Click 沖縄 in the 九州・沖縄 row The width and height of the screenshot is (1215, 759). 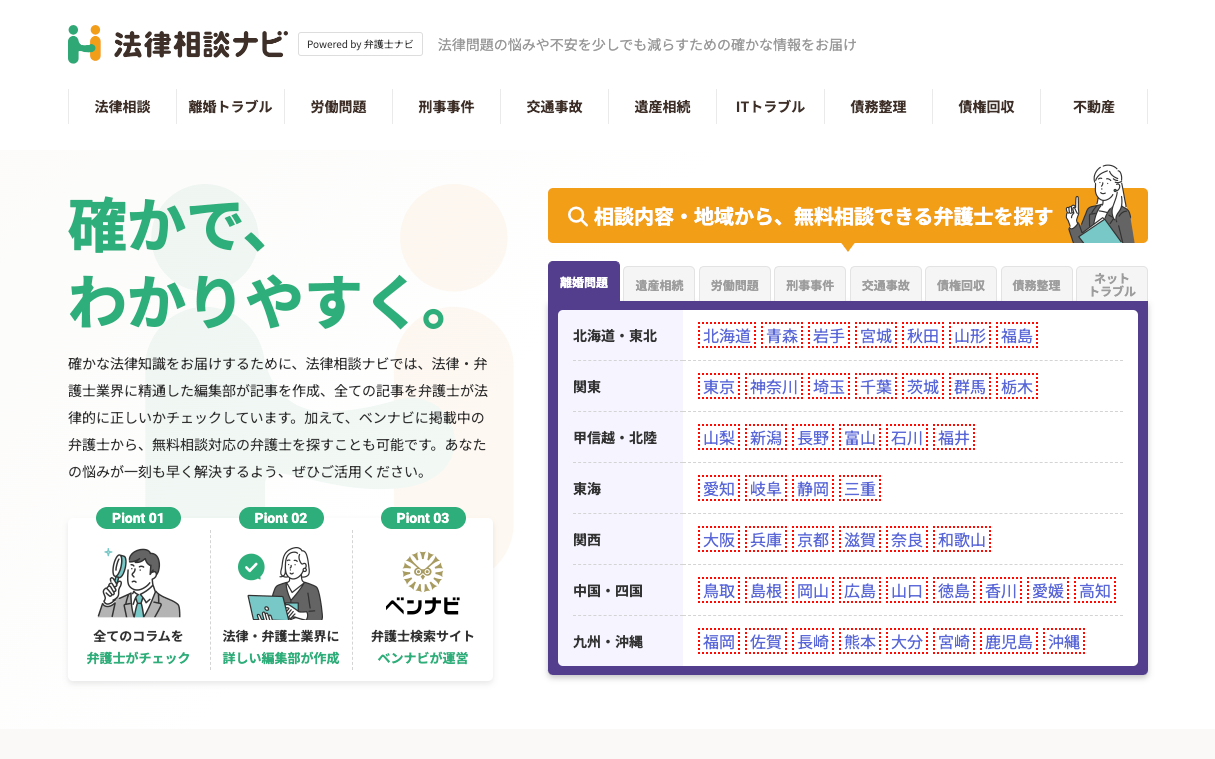point(1065,641)
